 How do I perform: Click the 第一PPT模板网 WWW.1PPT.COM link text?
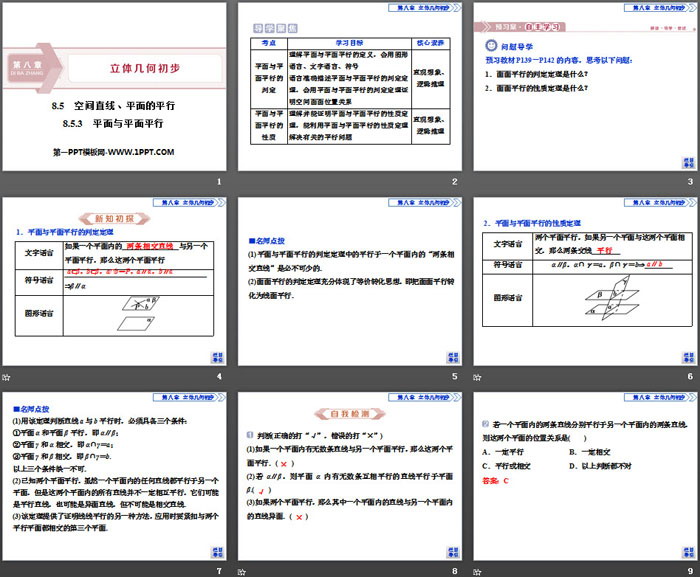coord(113,152)
